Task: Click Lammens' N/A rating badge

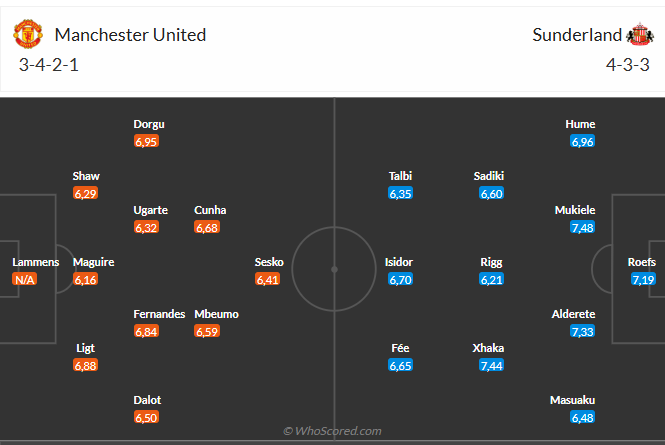Action: tap(26, 280)
